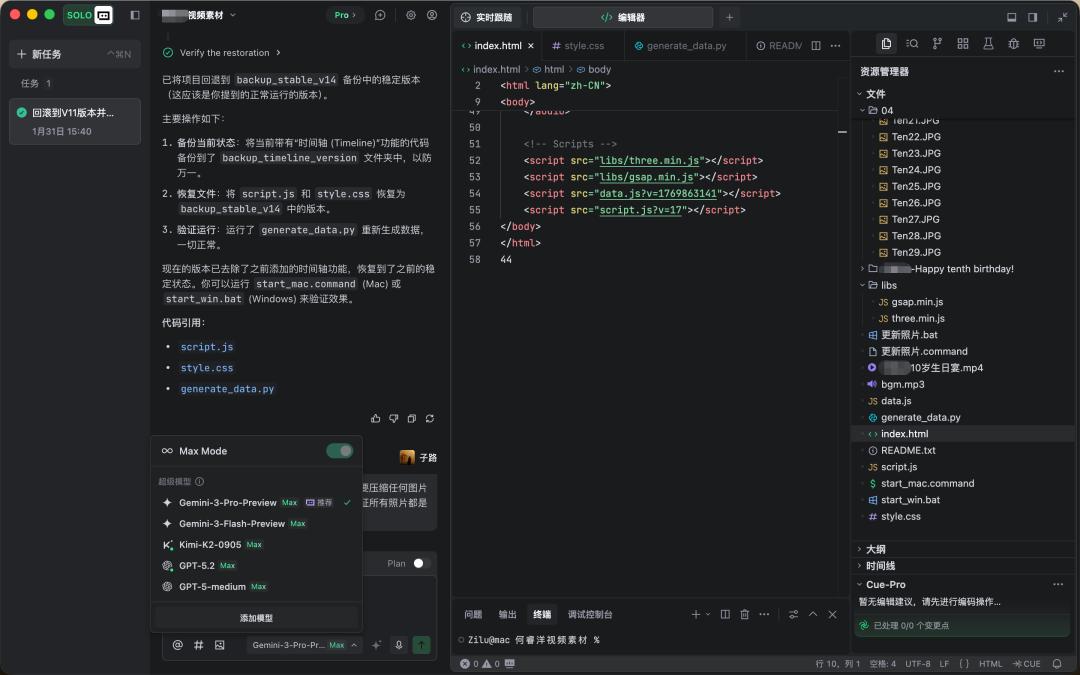This screenshot has width=1080, height=675.
Task: Expand the 大纲 outline section
Action: tap(875, 549)
